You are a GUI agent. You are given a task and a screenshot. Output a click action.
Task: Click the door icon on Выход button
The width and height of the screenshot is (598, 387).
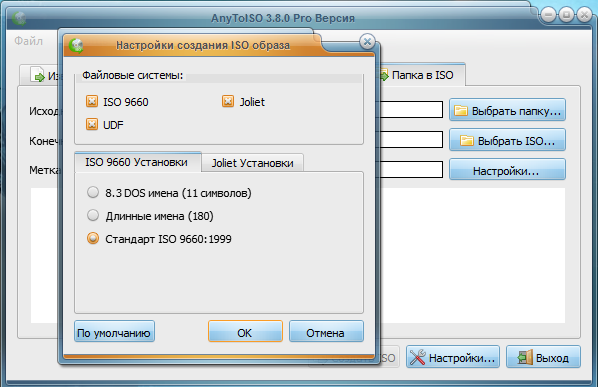point(525,357)
